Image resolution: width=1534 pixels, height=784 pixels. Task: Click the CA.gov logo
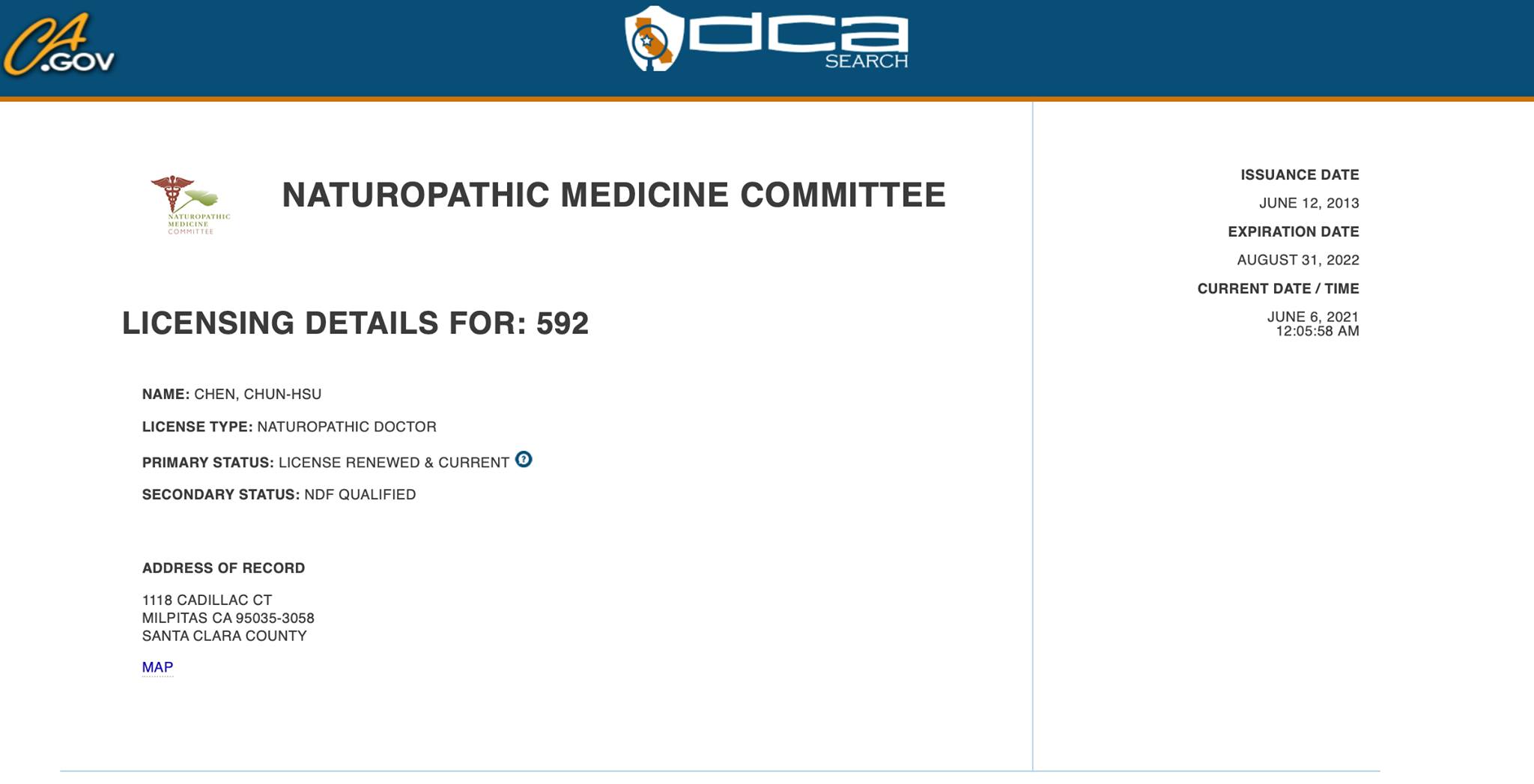coord(58,46)
